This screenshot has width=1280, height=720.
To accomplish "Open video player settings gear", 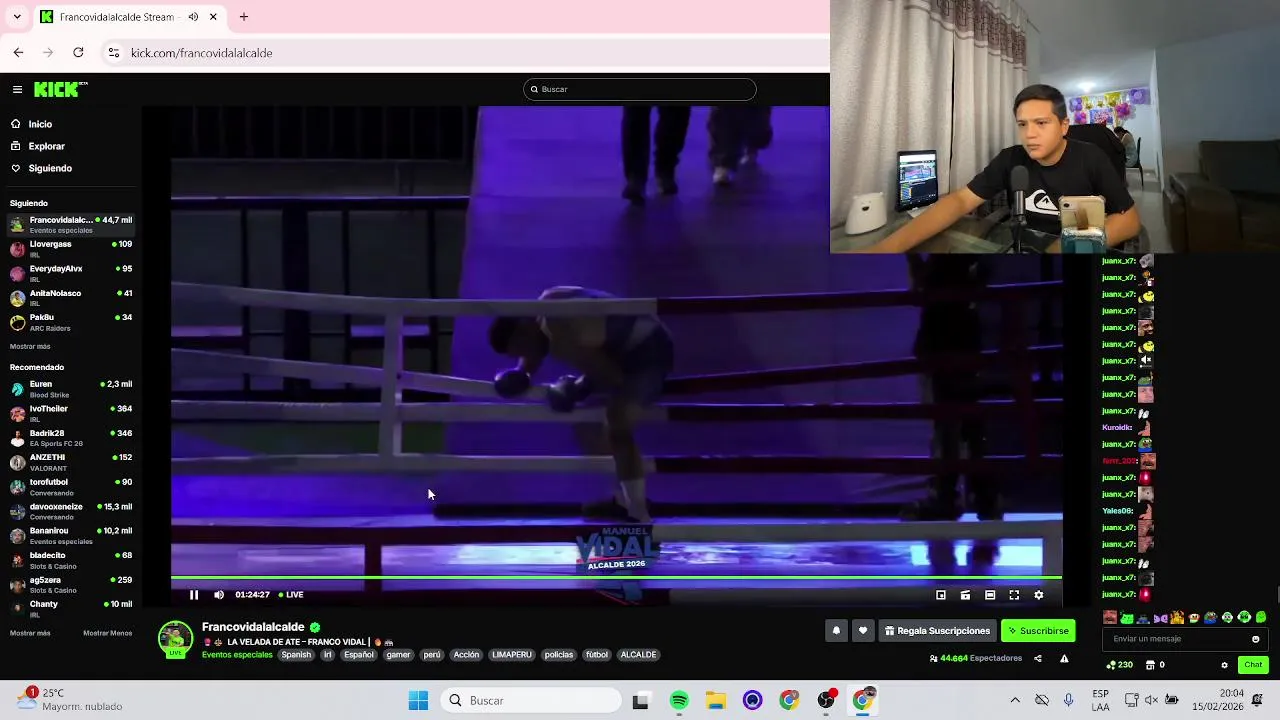I will pyautogui.click(x=1039, y=595).
